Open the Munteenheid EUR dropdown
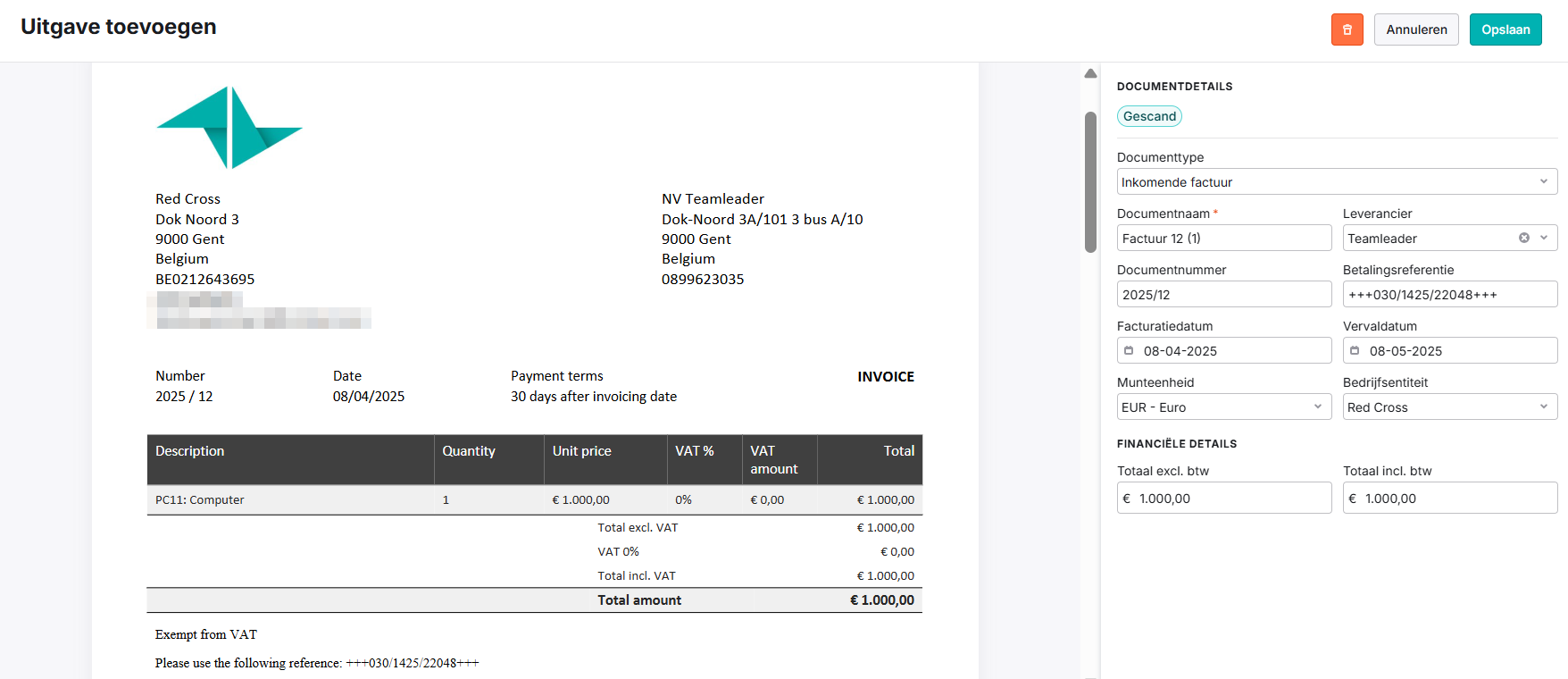 click(x=1224, y=407)
